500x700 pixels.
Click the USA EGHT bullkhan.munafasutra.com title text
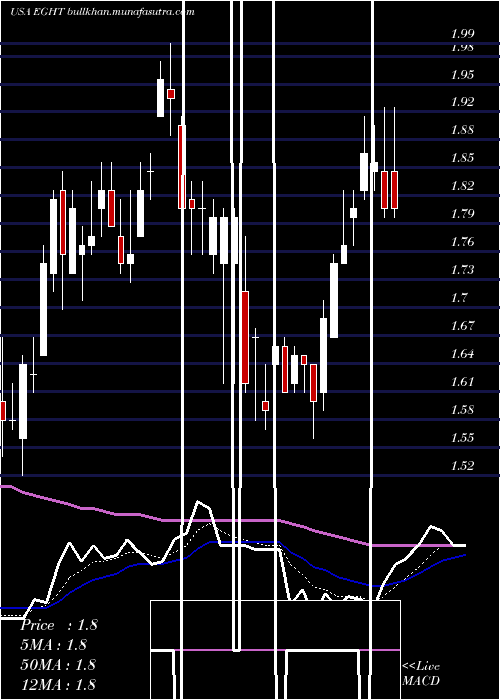click(102, 12)
